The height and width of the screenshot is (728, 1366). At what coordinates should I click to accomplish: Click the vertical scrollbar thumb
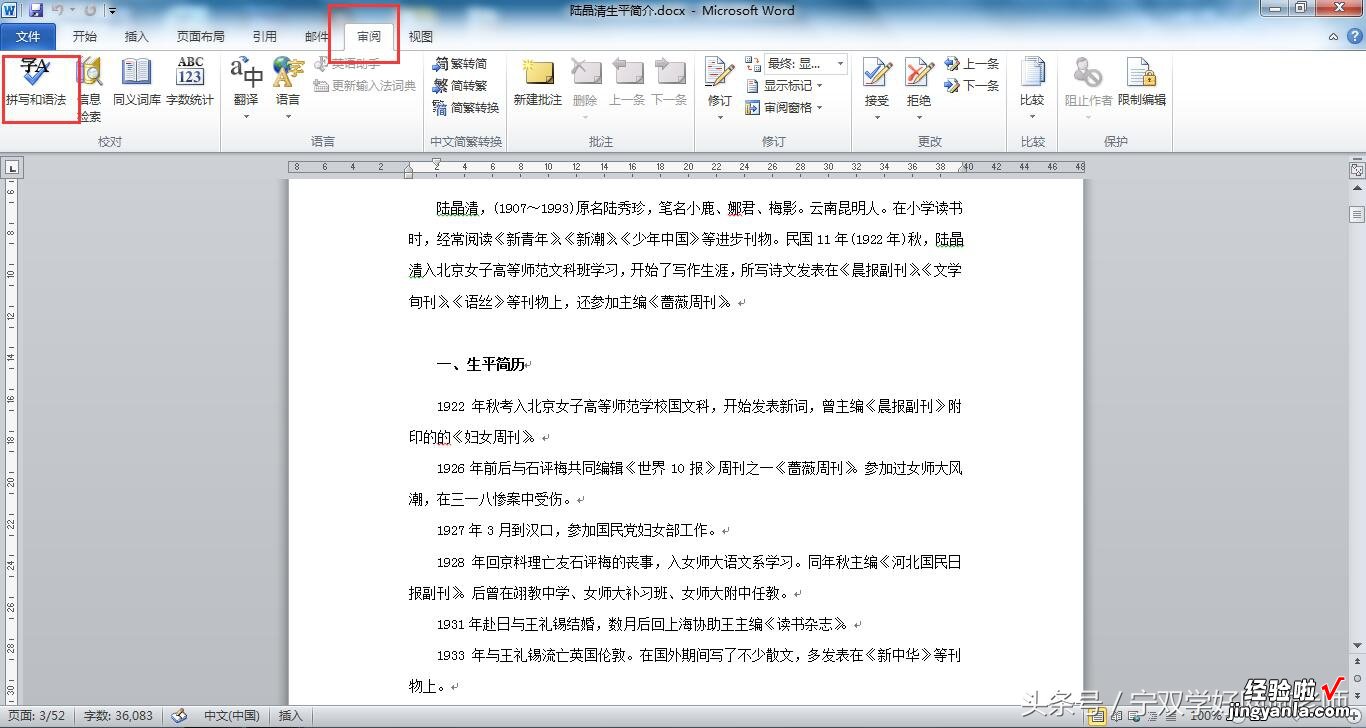click(x=1357, y=214)
